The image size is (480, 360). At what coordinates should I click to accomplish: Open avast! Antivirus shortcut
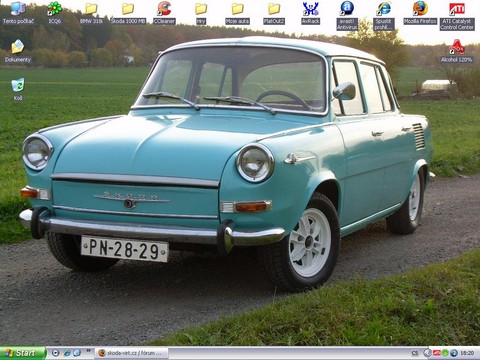click(347, 16)
